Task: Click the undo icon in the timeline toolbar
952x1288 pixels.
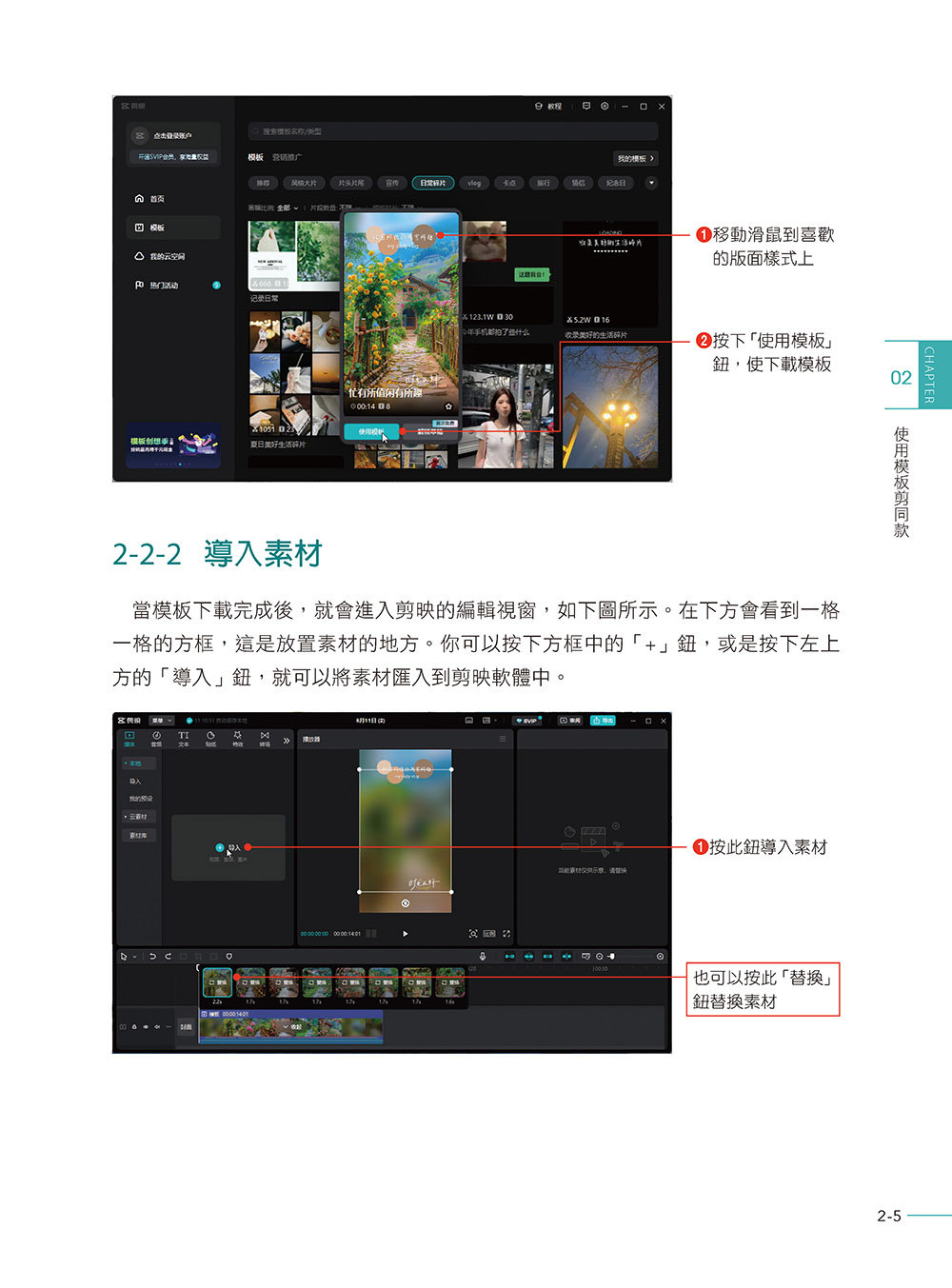Action: coord(152,955)
